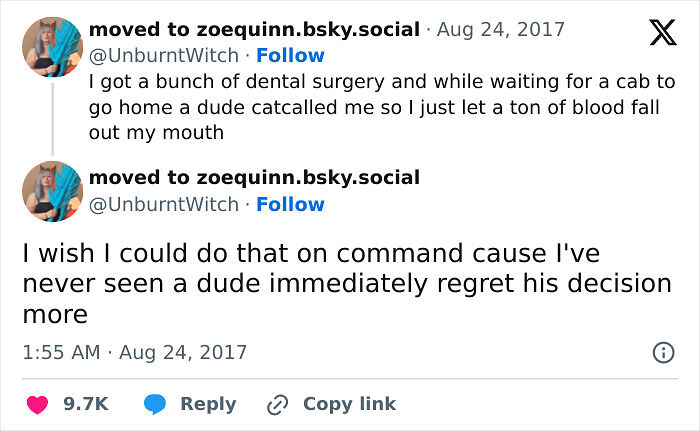Open the info circle icon
700x431 pixels.
pos(662,352)
